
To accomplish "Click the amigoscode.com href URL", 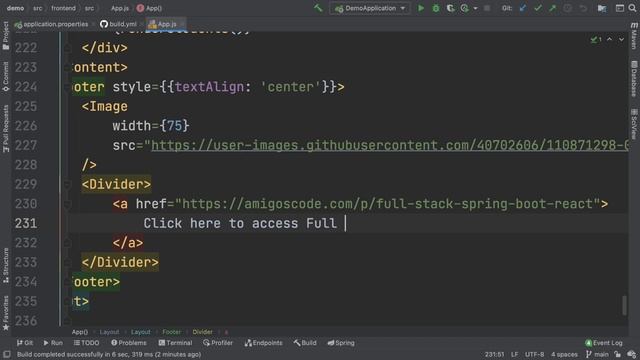I will click(388, 204).
